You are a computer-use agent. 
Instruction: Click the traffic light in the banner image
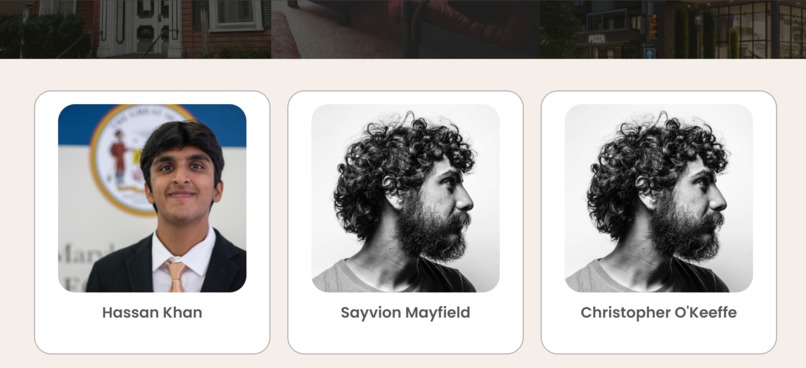(653, 28)
